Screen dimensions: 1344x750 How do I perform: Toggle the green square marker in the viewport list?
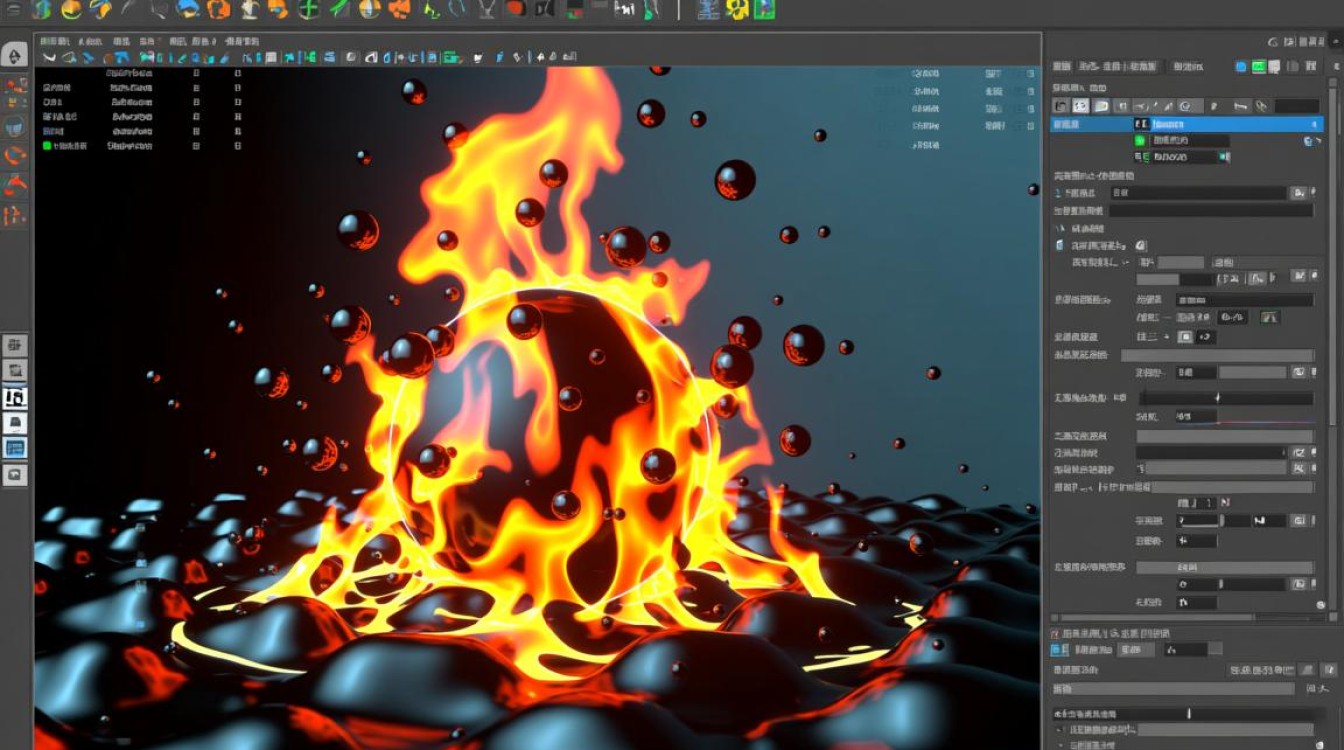point(47,146)
